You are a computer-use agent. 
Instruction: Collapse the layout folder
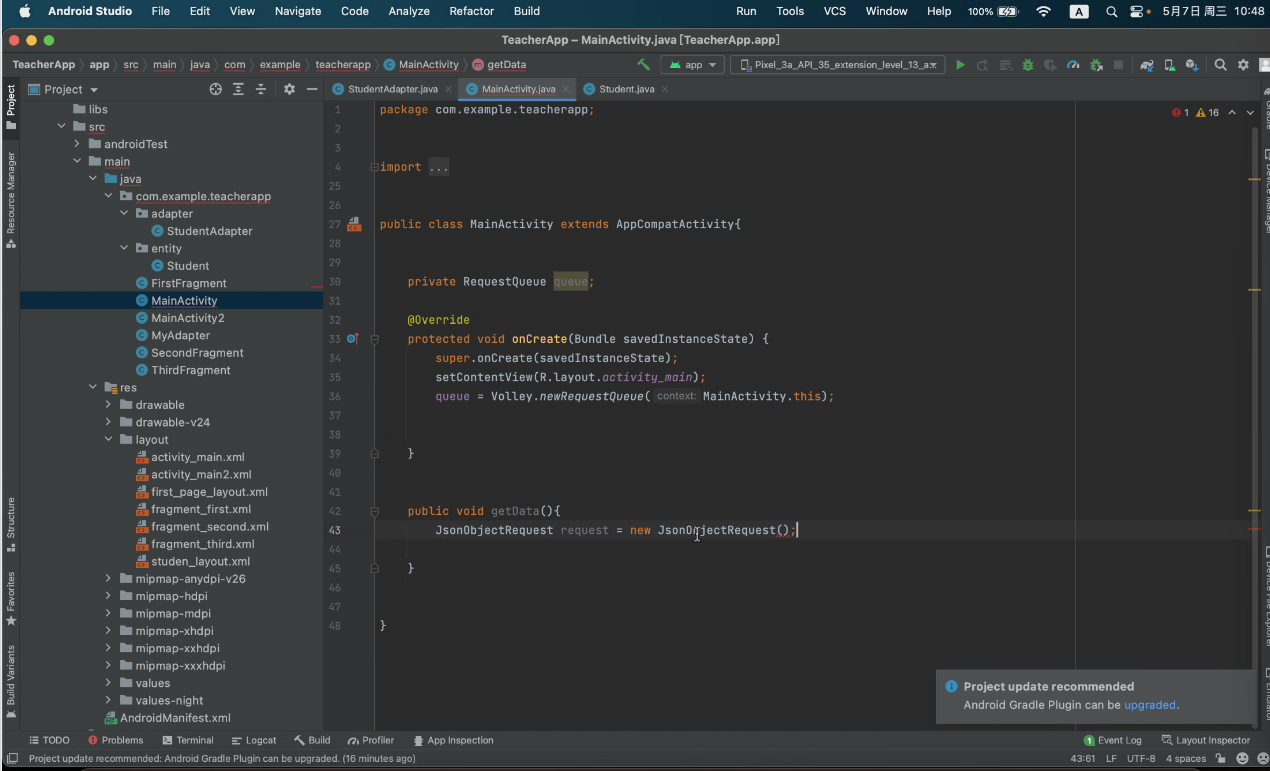coord(108,439)
